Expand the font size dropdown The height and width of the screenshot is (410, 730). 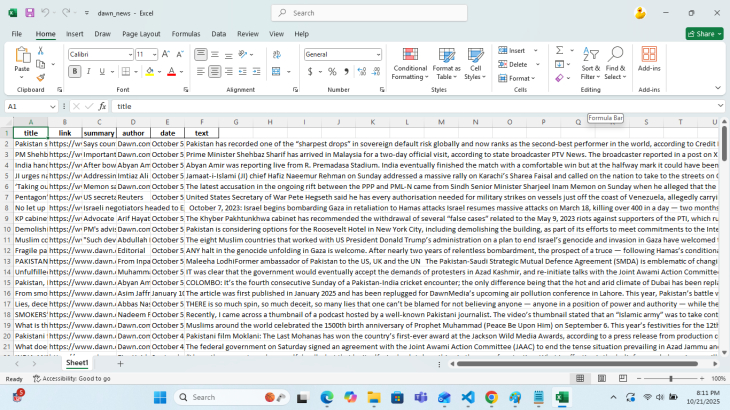coord(153,54)
